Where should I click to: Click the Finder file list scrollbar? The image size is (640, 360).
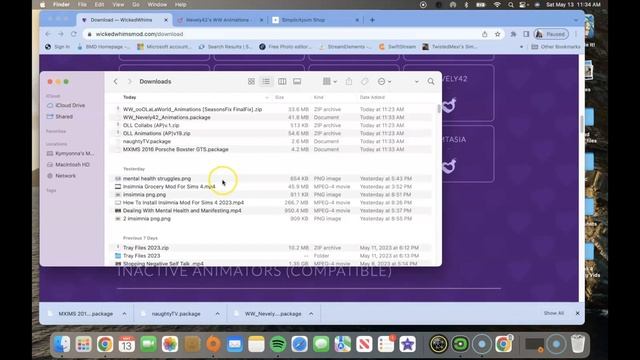point(439,109)
